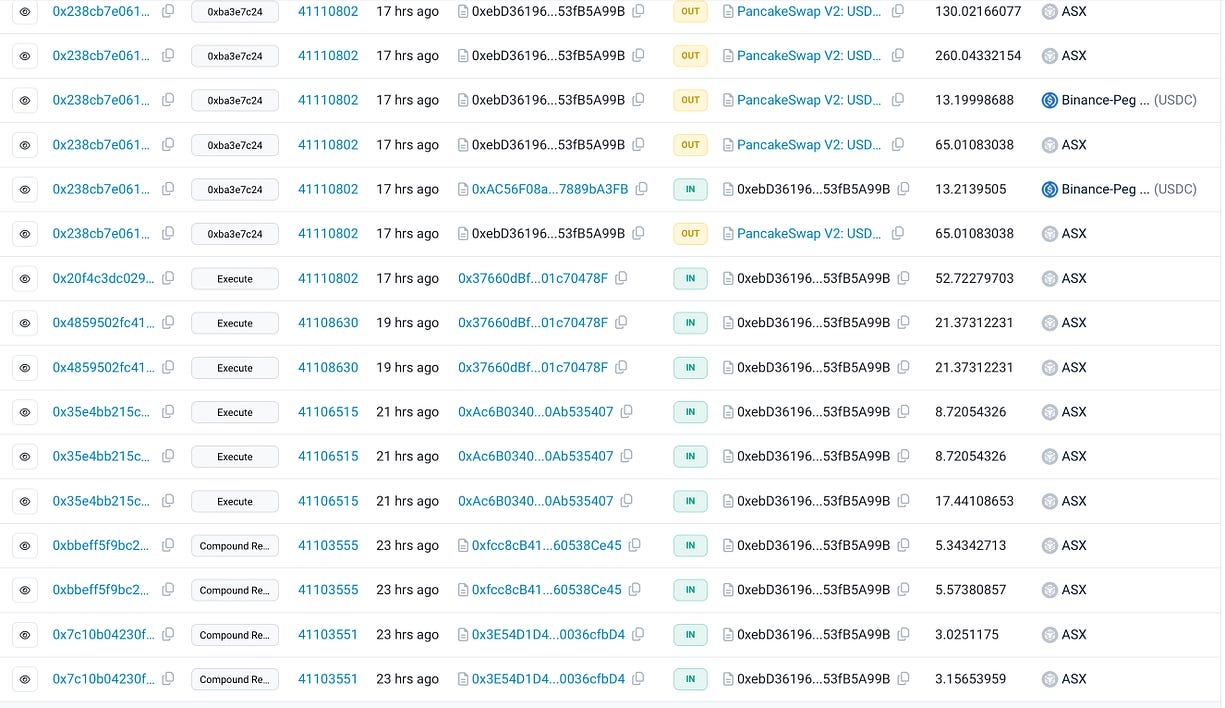Image resolution: width=1225 pixels, height=708 pixels.
Task: Open transaction 0x20f4c3dc029 details
Action: tap(103, 278)
